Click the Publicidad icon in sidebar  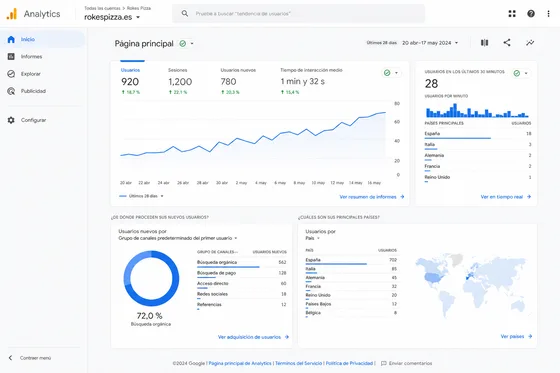pos(11,91)
